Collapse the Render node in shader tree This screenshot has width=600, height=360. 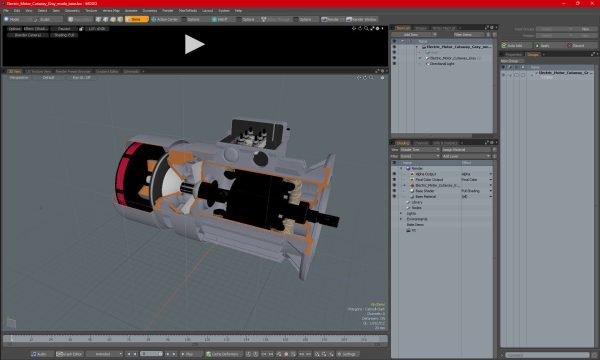click(x=401, y=168)
